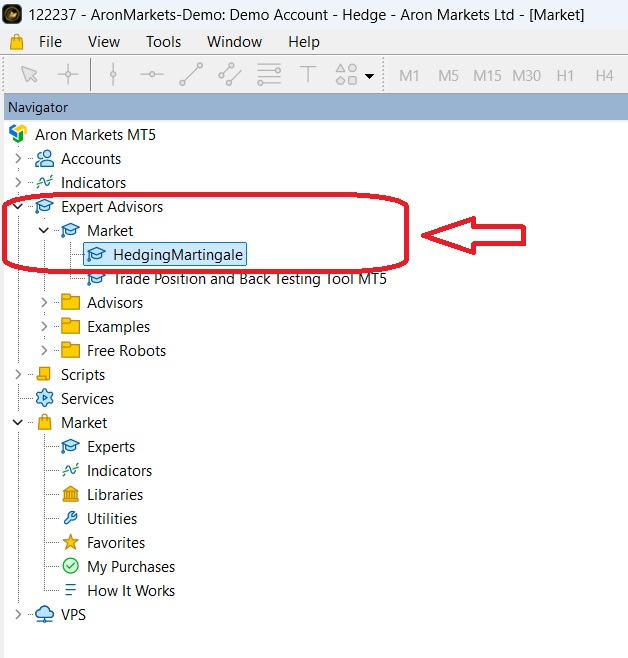628x658 pixels.
Task: Select the cursor arrow tool
Action: tap(29, 75)
